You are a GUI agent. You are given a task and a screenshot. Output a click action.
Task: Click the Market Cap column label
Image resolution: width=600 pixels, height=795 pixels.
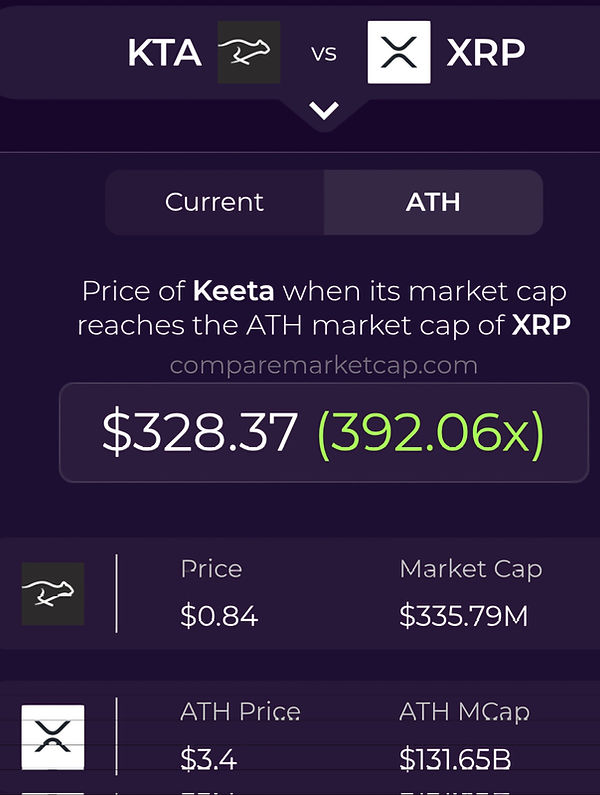click(471, 569)
